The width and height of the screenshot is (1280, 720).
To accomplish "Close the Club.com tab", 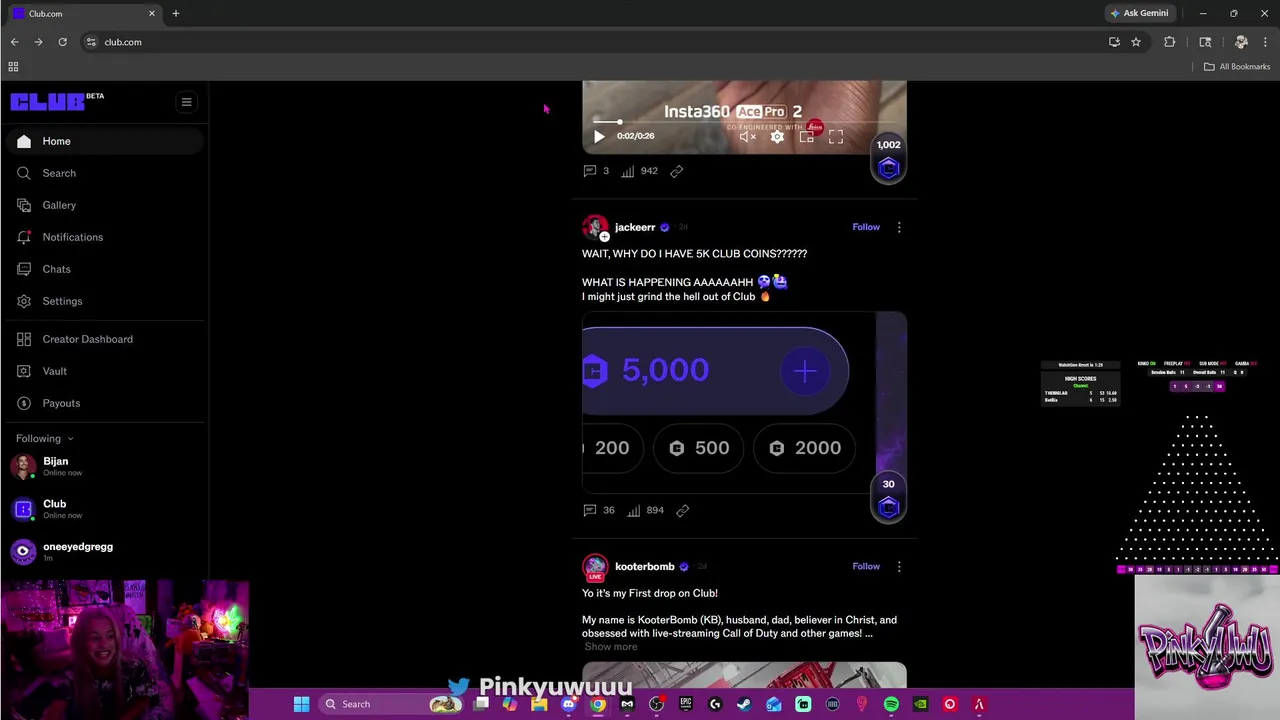I will [x=152, y=13].
